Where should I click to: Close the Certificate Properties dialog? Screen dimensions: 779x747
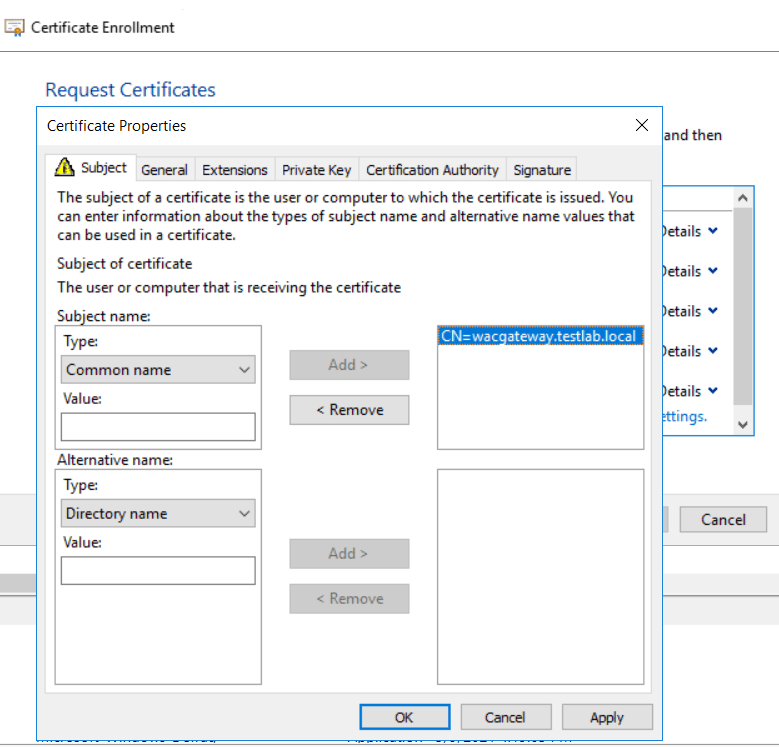[x=642, y=125]
